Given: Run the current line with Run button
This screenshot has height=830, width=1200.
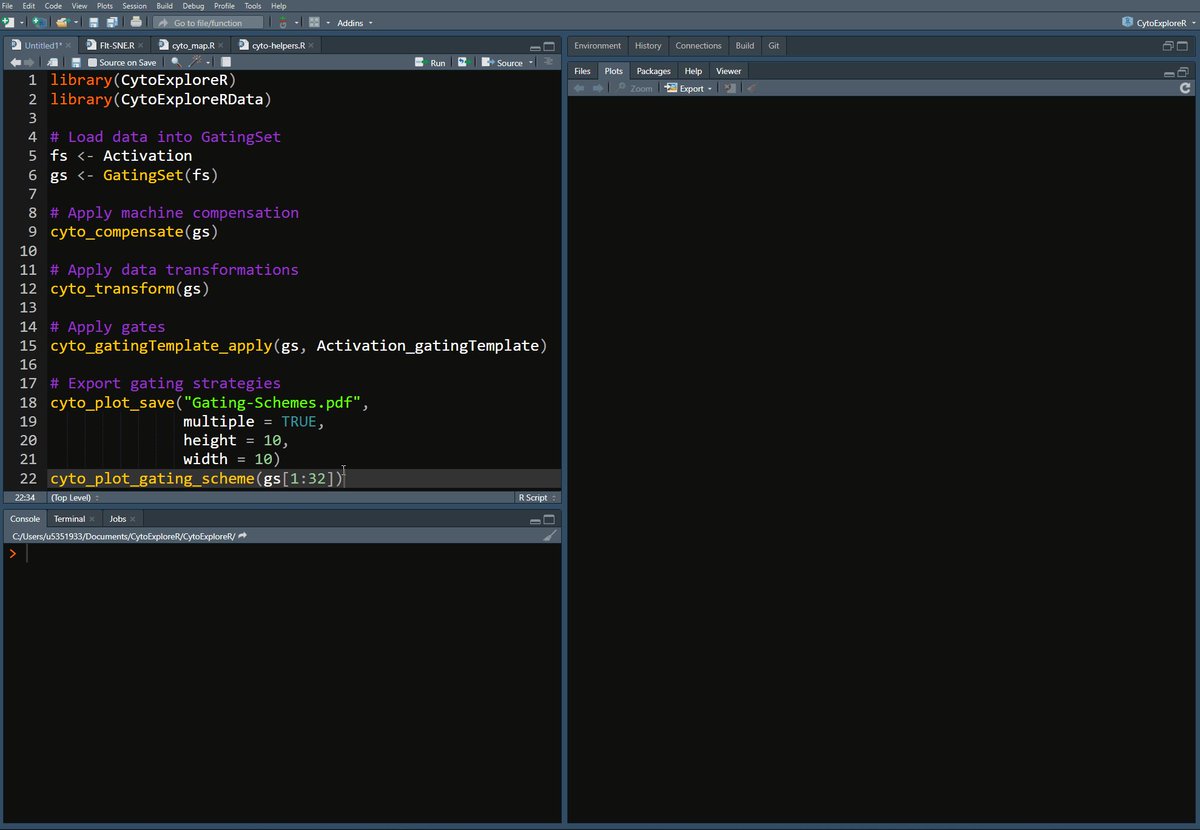Looking at the screenshot, I should pyautogui.click(x=431, y=62).
